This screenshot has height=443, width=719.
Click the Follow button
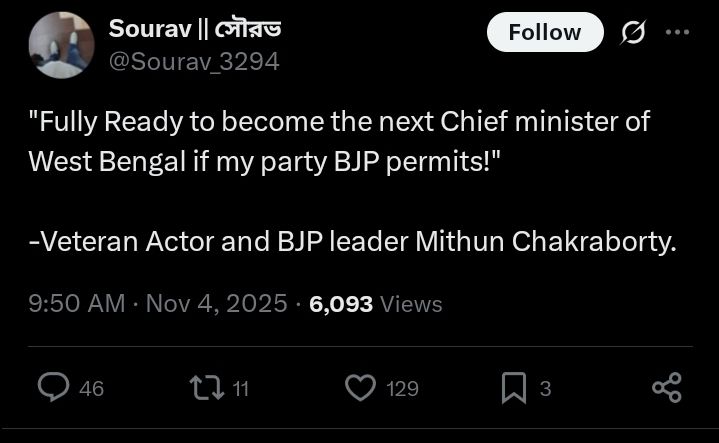tap(544, 32)
